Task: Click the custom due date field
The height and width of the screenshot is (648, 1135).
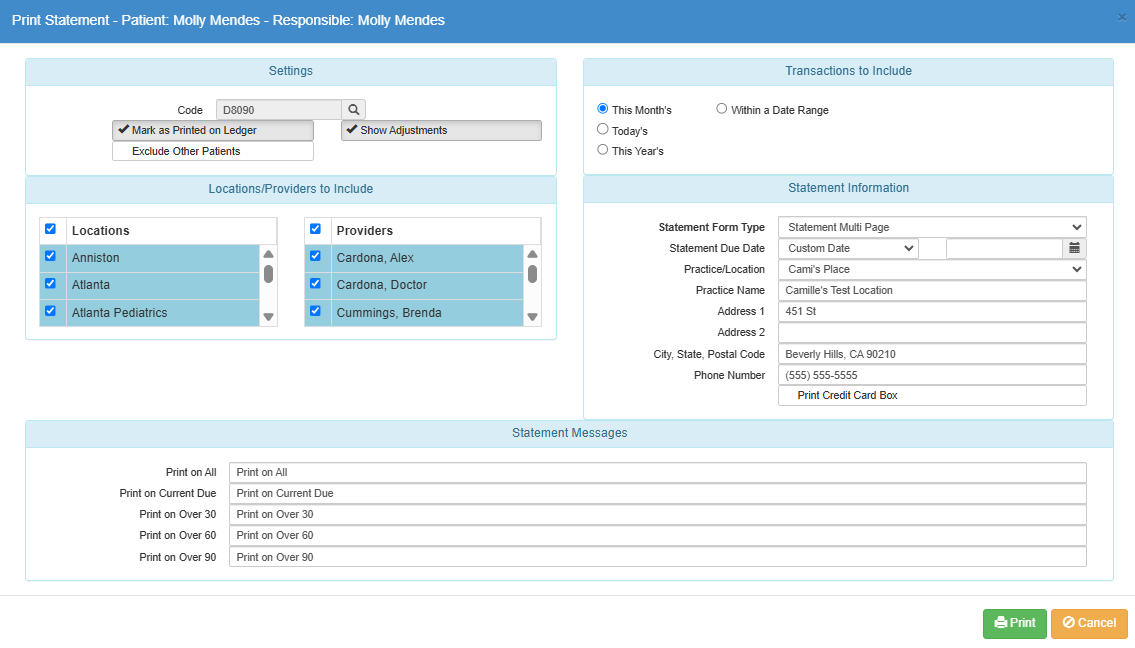Action: [1004, 248]
